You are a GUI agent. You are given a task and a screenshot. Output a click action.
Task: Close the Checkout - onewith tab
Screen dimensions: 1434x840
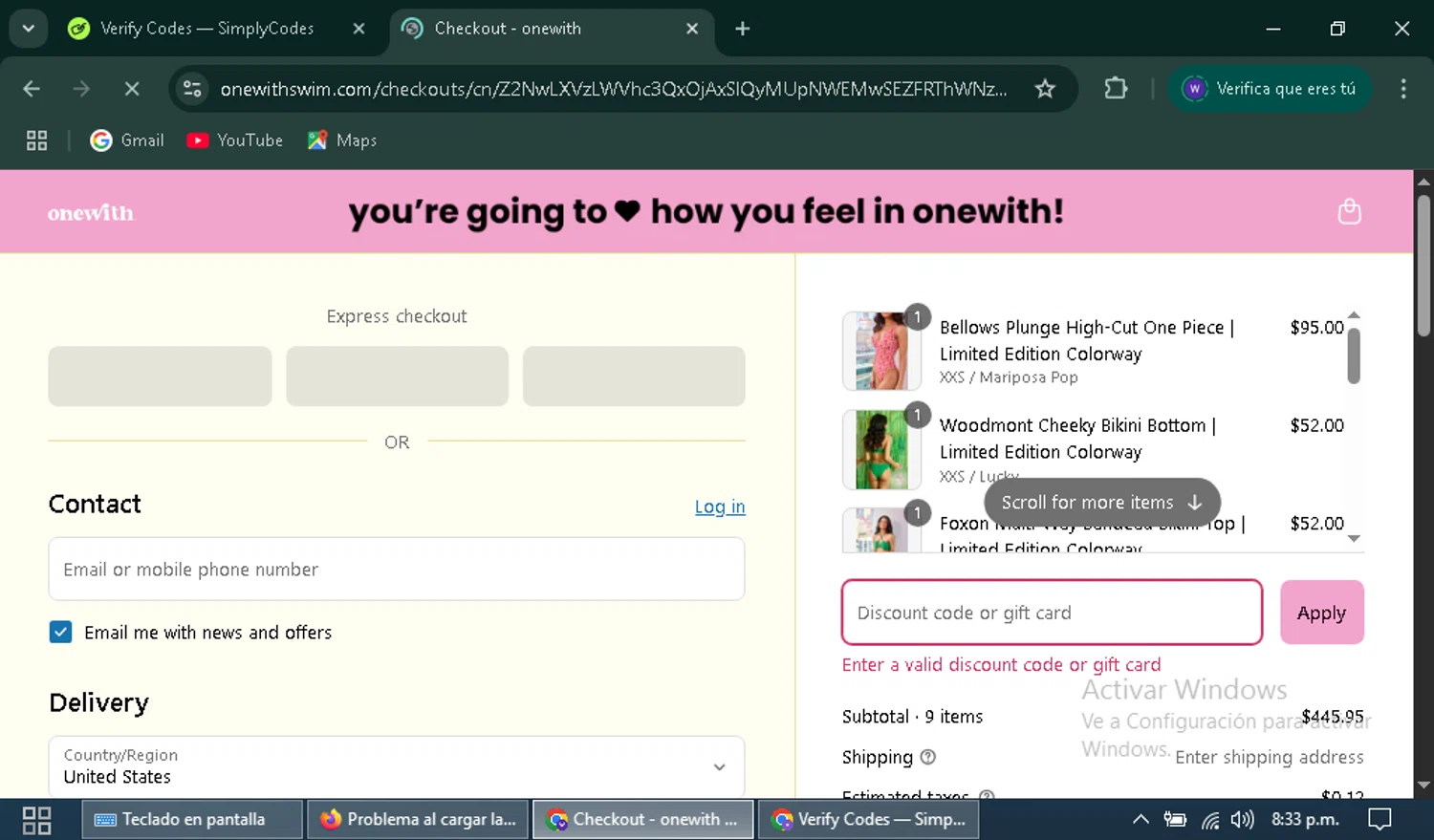pos(692,29)
